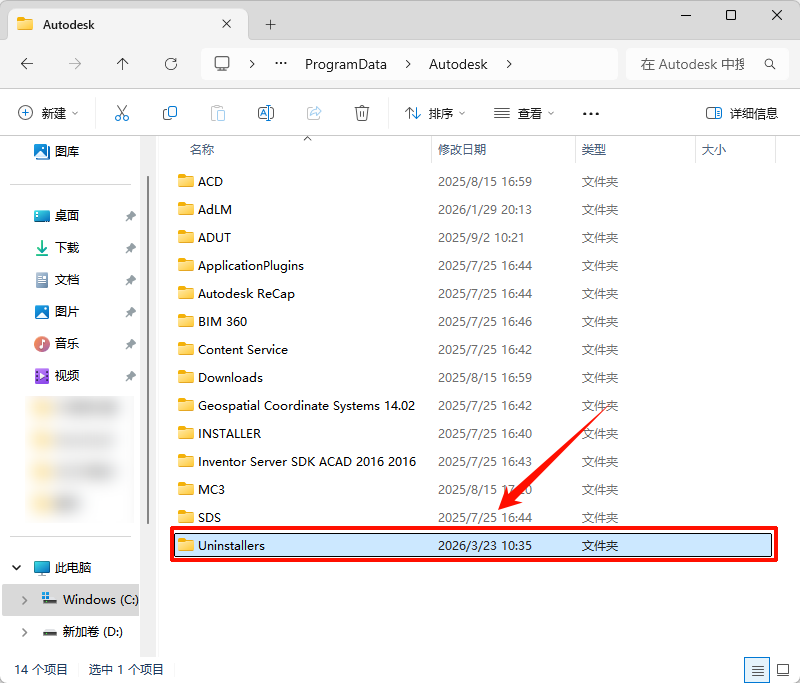Open the 查看 view dropdown
Viewport: 800px width, 683px height.
524,113
